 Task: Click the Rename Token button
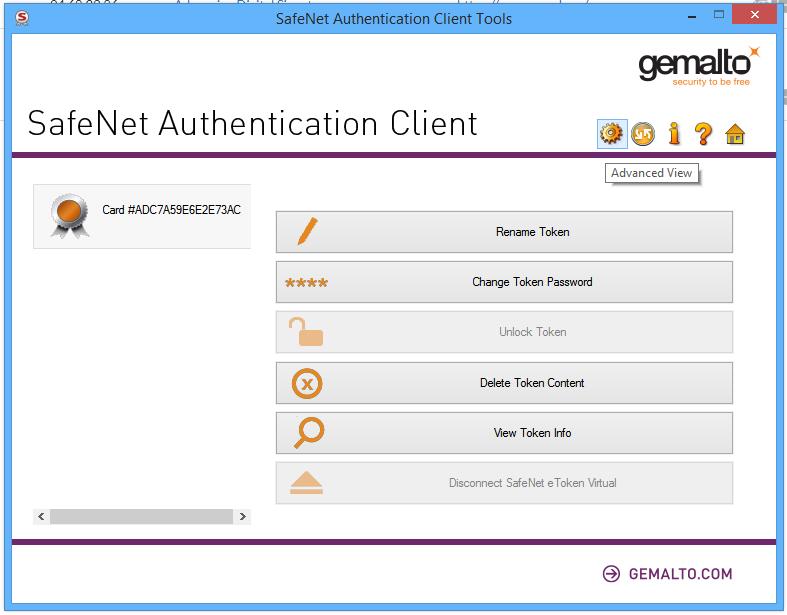click(x=504, y=232)
